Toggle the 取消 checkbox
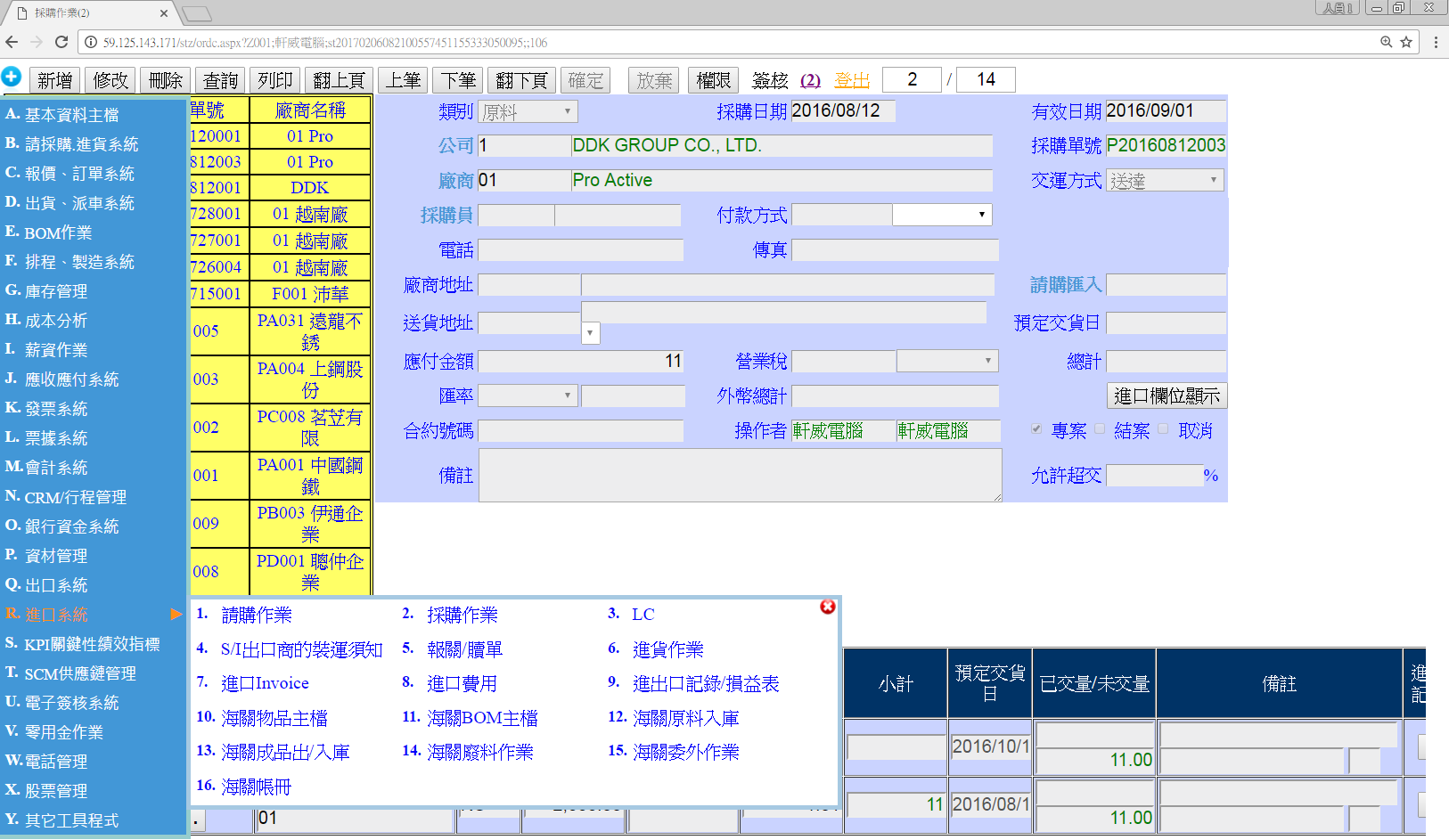Image resolution: width=1449 pixels, height=840 pixels. click(1163, 429)
